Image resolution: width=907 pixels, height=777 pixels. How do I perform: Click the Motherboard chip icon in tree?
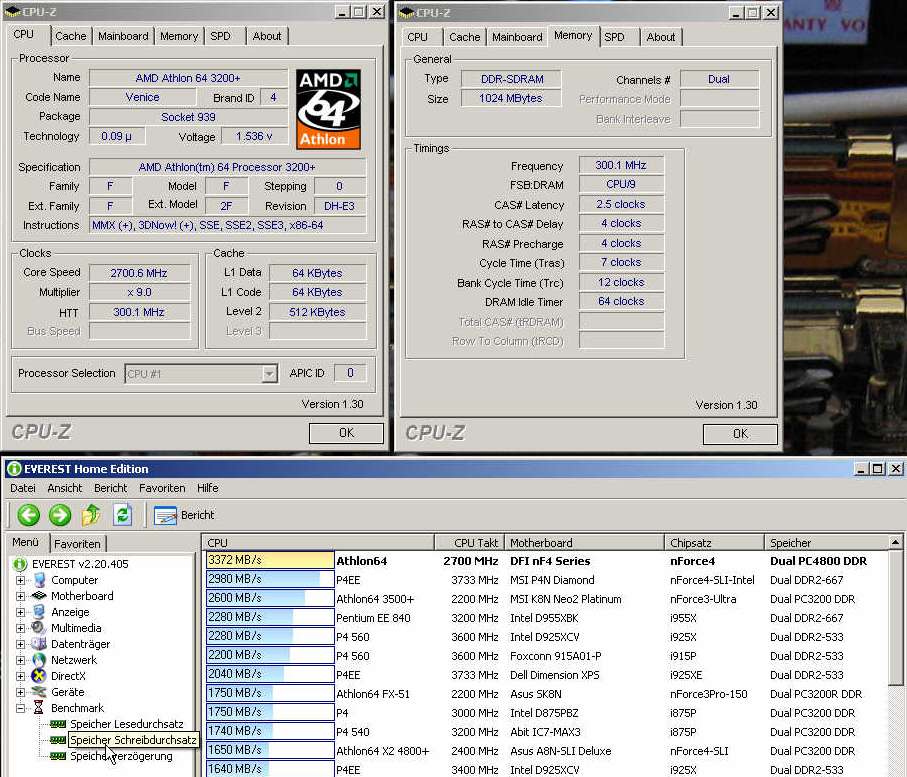39,595
